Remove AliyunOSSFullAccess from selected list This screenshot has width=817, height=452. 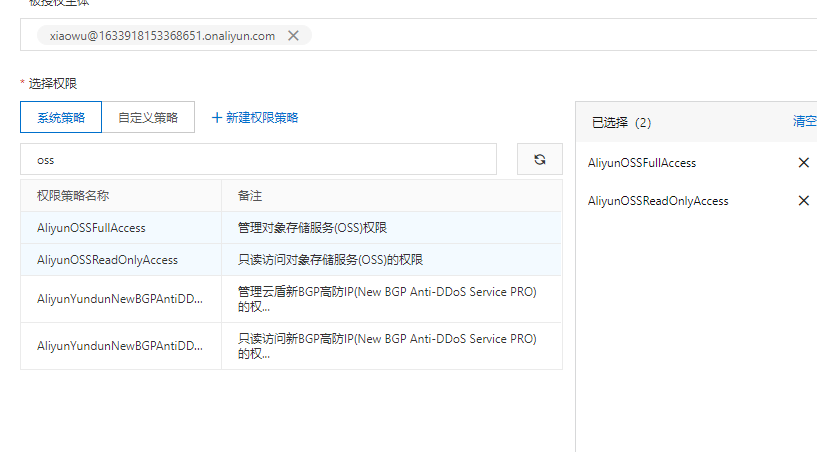(803, 163)
